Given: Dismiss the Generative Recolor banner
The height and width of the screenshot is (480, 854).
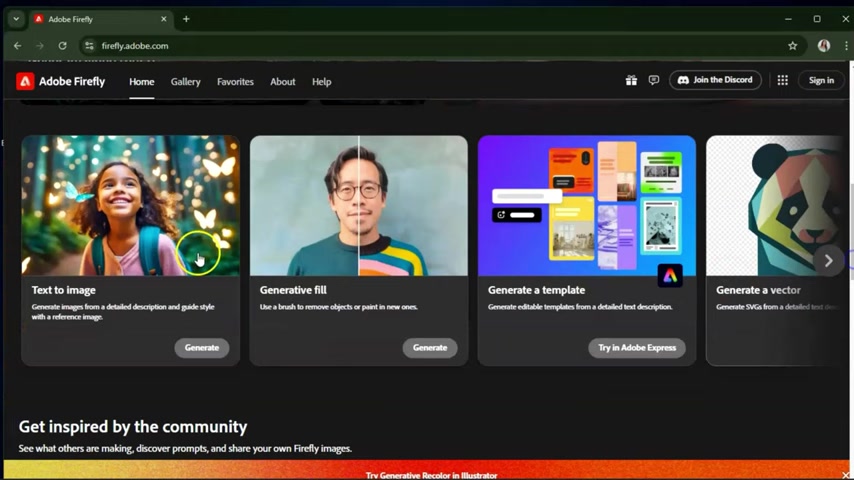Looking at the screenshot, I should coord(845,475).
